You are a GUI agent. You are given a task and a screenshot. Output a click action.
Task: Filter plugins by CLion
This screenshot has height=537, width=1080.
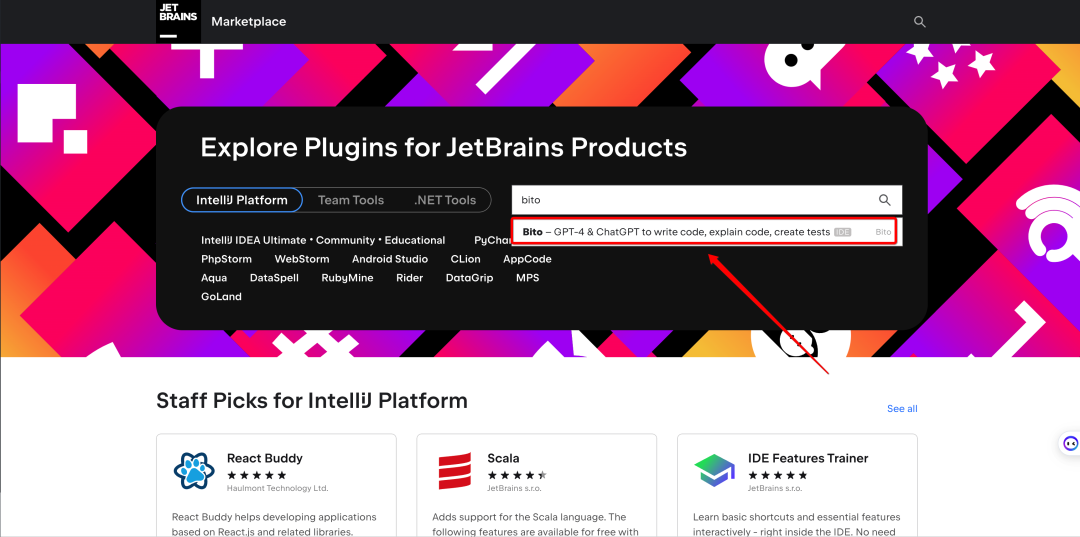coord(466,260)
